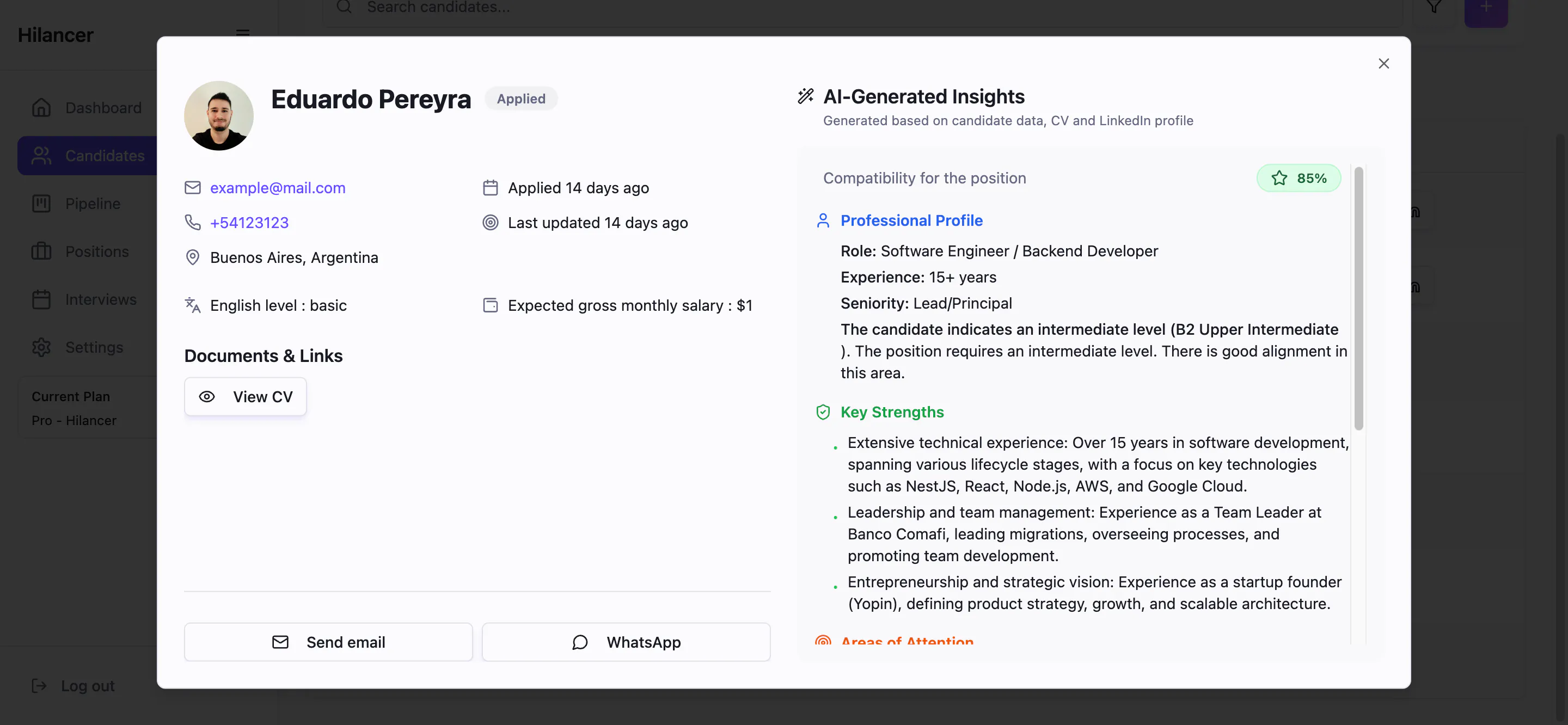Go to Pipeline in the sidebar
The width and height of the screenshot is (1568, 725).
pos(87,204)
